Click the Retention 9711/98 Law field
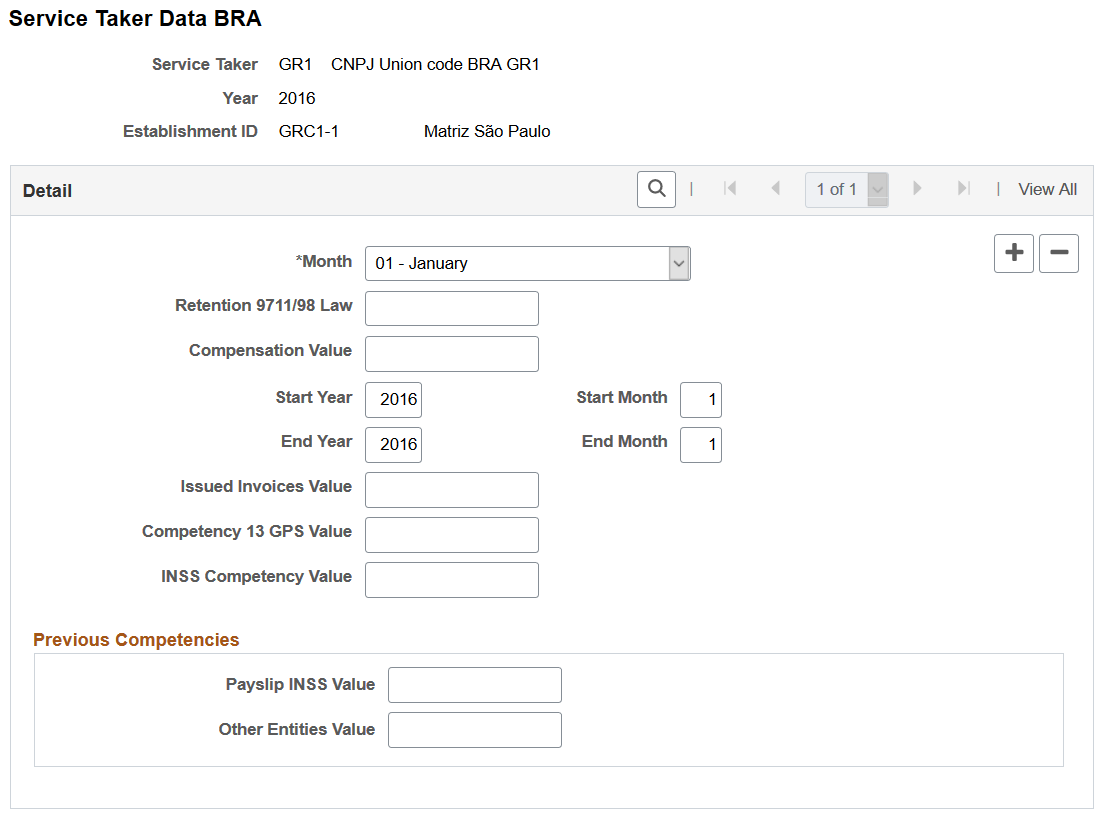The height and width of the screenshot is (813, 1100). click(451, 308)
